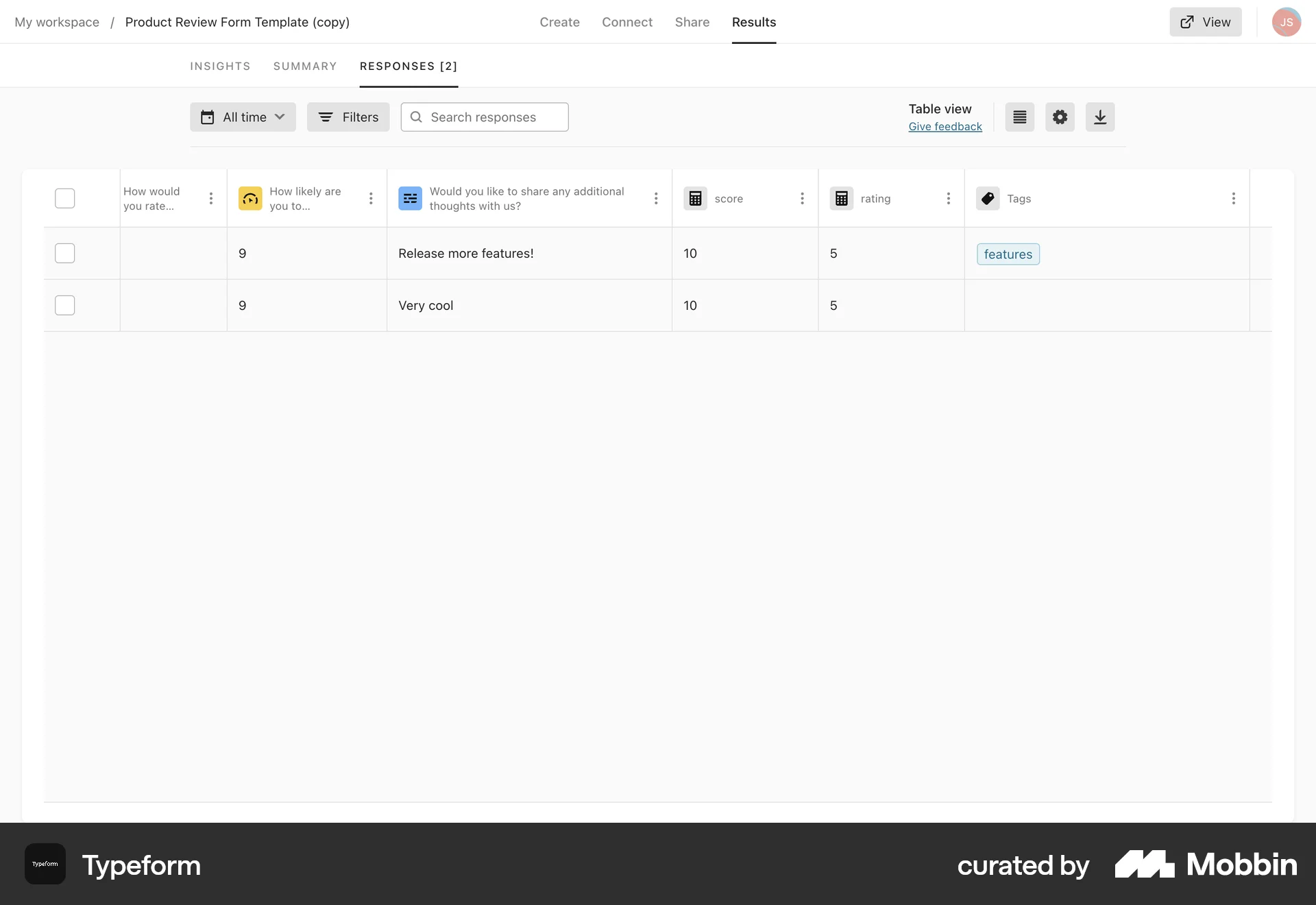Image resolution: width=1316 pixels, height=905 pixels.
Task: Open the 'All time' date range dropdown
Action: click(x=243, y=117)
